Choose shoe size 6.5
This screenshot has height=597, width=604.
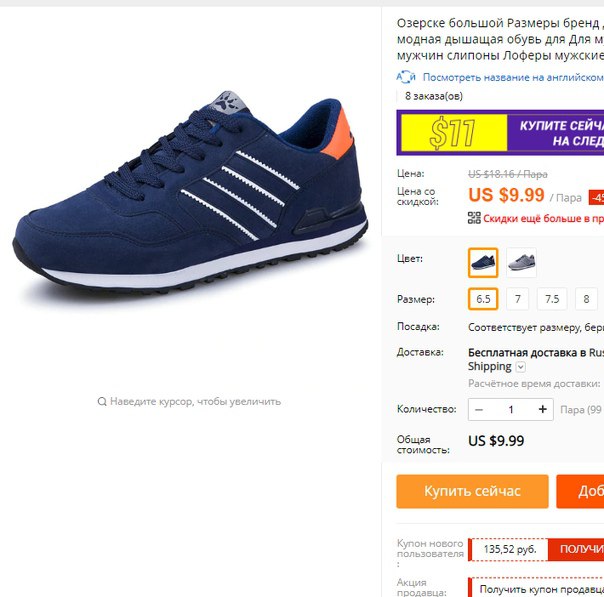pyautogui.click(x=483, y=299)
